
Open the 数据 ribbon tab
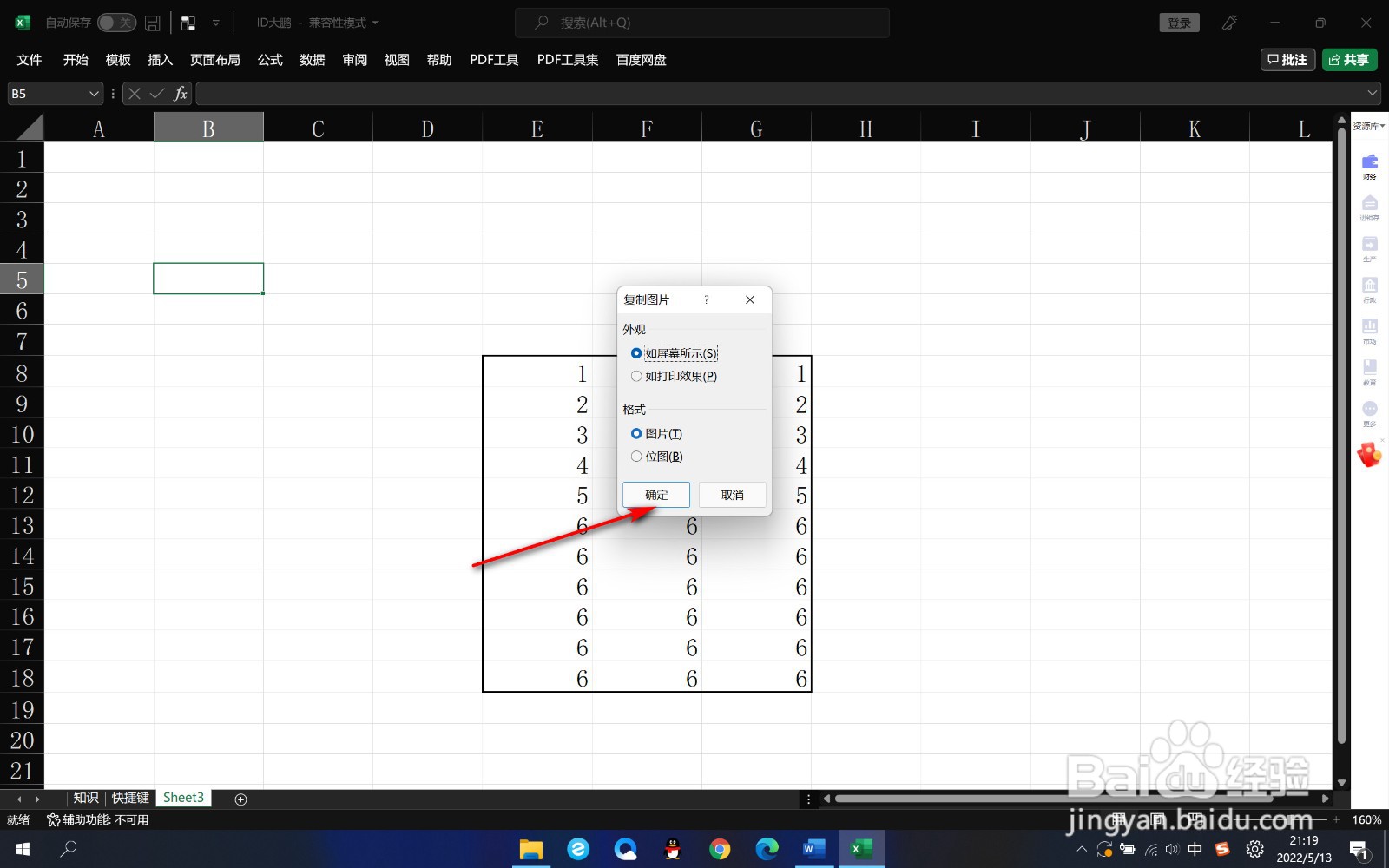click(313, 60)
